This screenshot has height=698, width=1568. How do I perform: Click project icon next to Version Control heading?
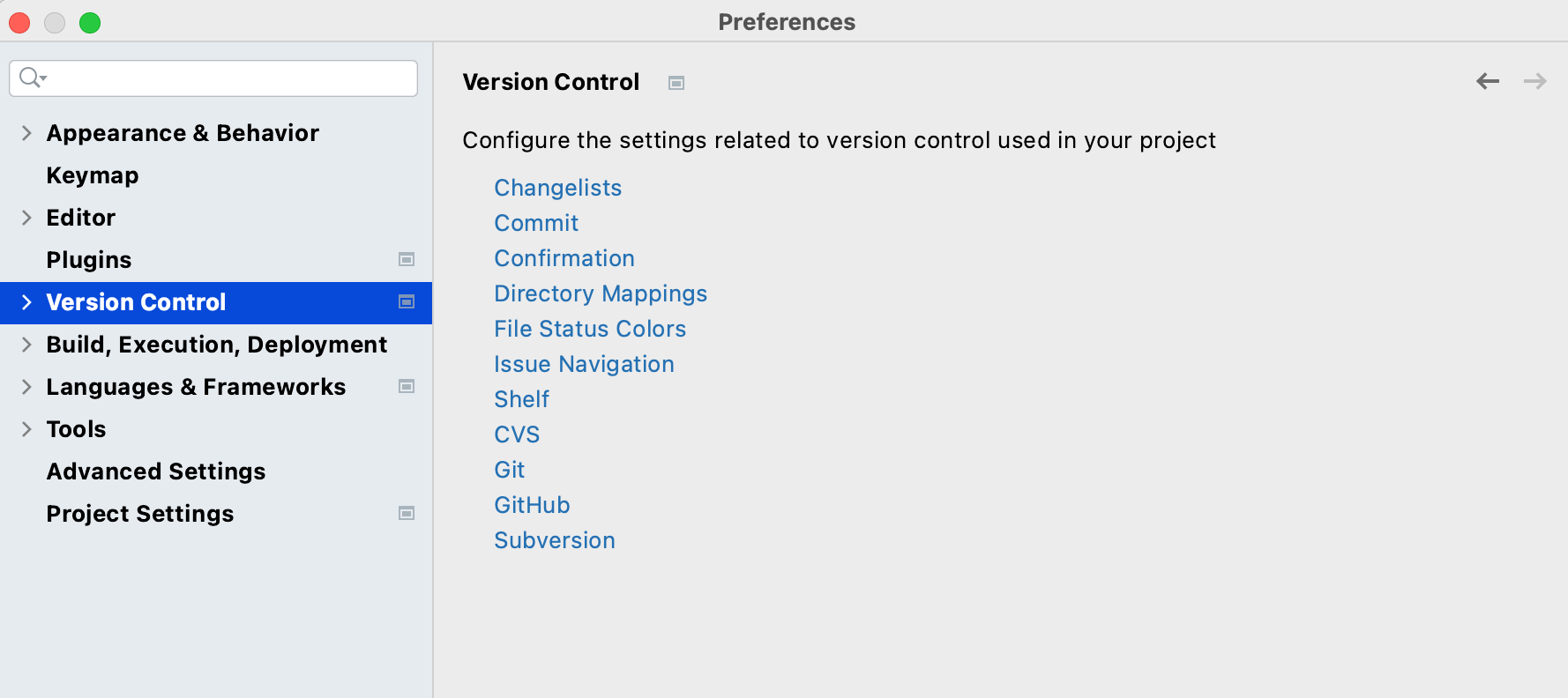676,83
